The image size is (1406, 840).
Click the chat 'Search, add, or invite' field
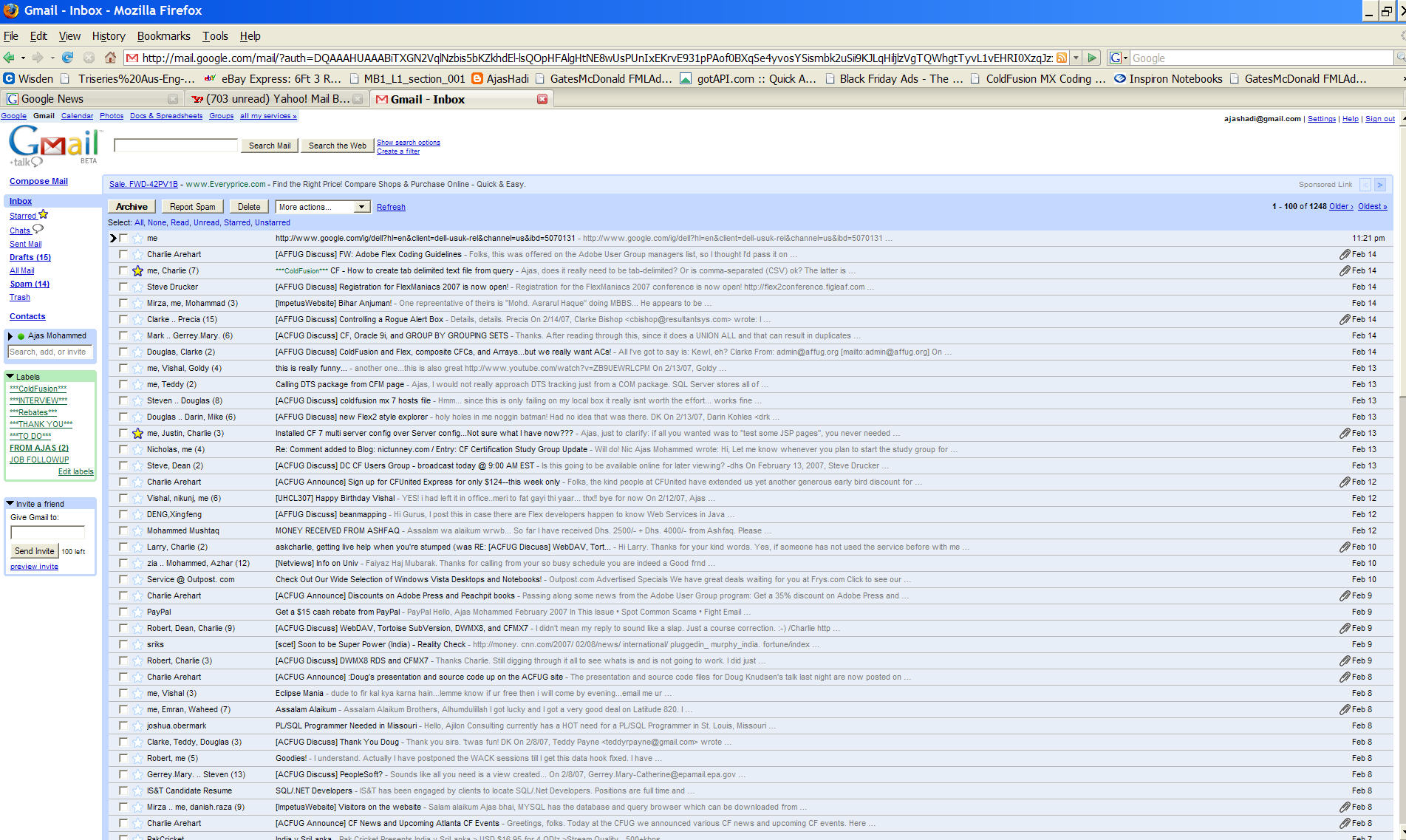pos(50,352)
